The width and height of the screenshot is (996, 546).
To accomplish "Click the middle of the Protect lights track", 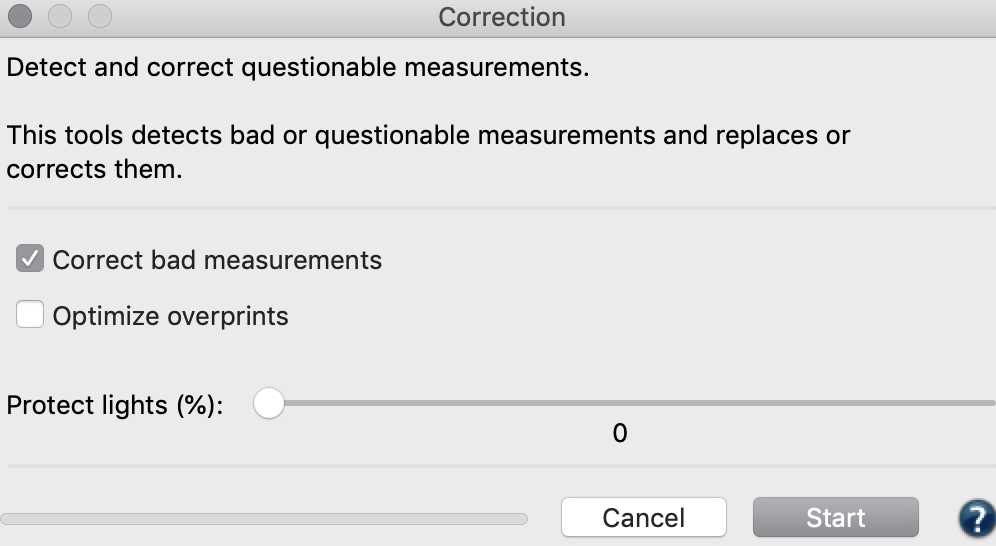I will [x=630, y=404].
